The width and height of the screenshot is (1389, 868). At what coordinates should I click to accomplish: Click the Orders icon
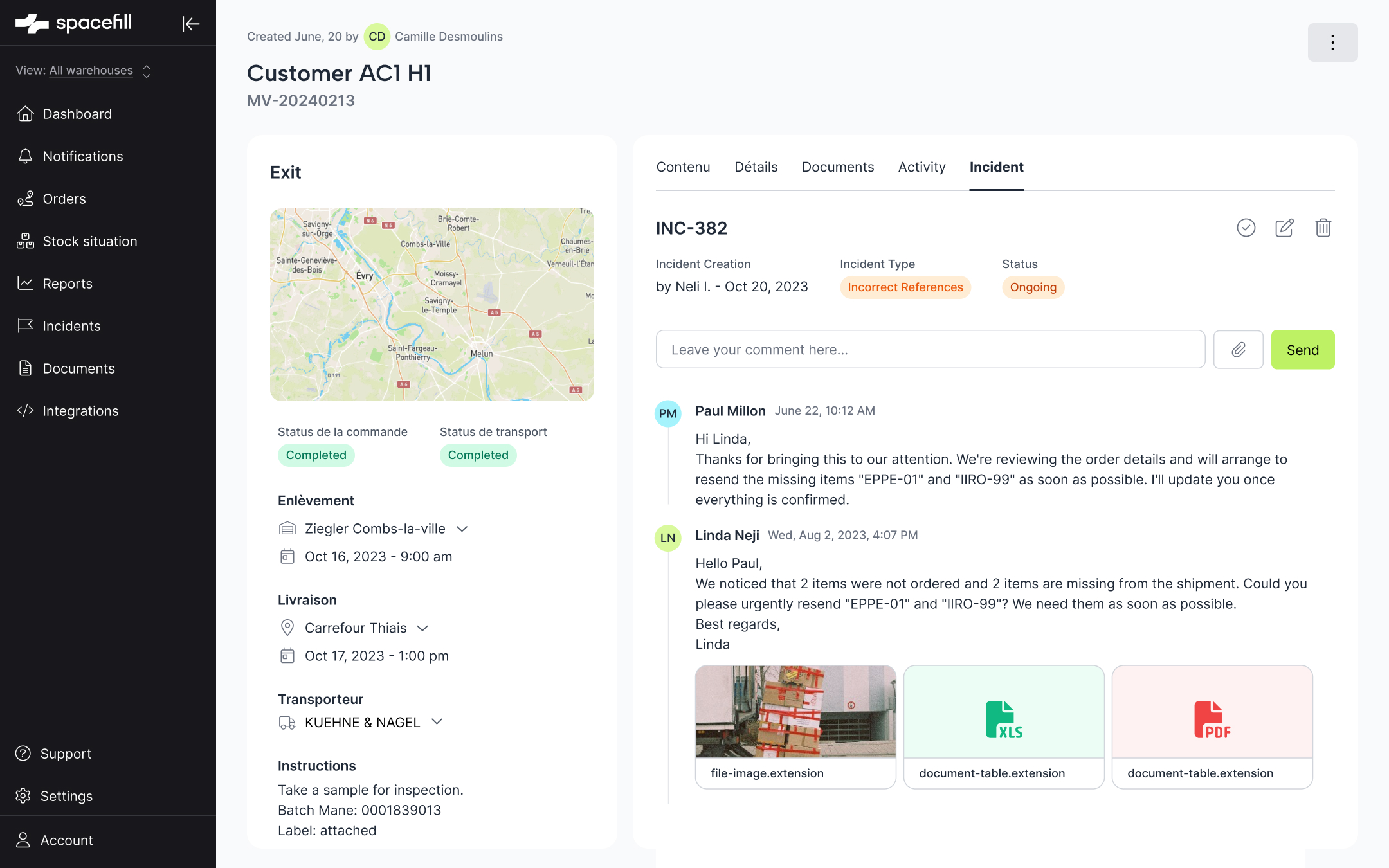coord(25,198)
